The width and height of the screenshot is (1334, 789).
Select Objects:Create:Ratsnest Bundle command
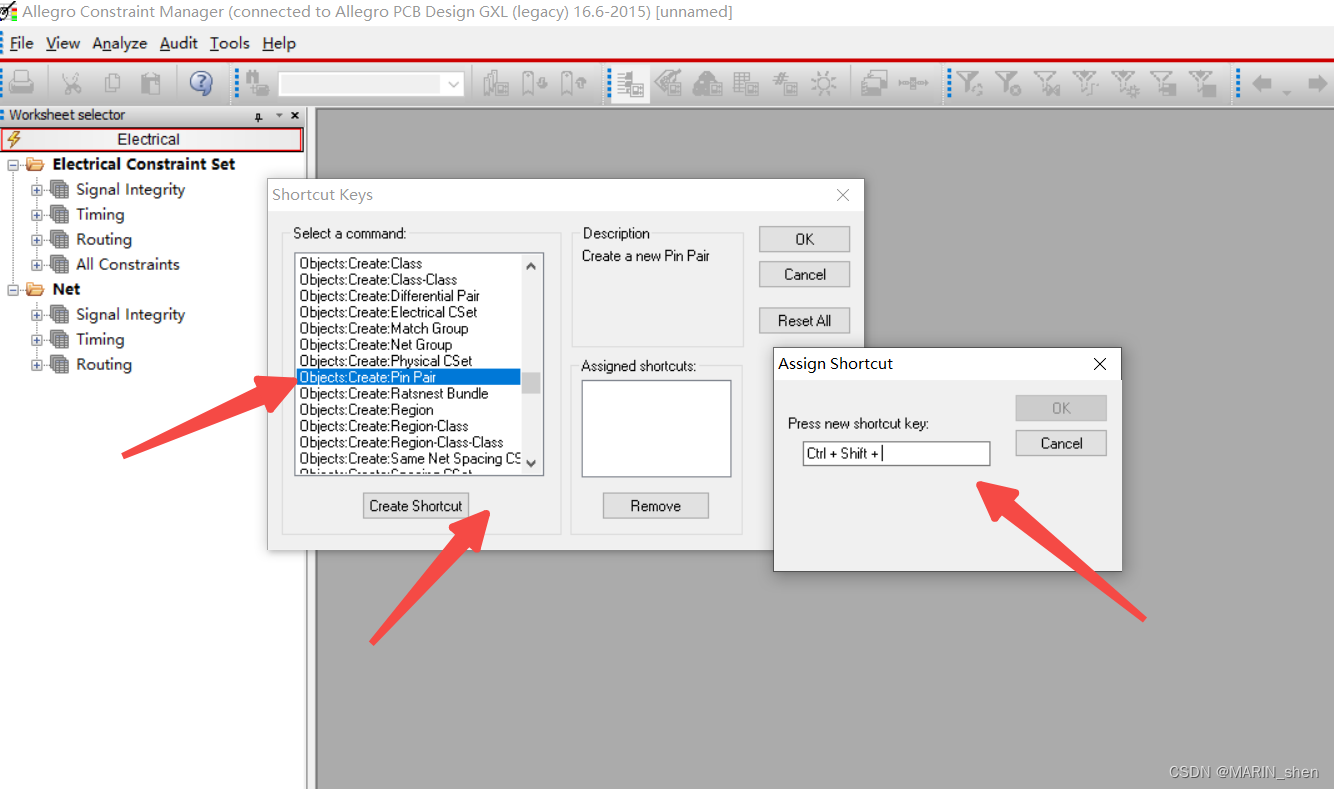click(394, 393)
